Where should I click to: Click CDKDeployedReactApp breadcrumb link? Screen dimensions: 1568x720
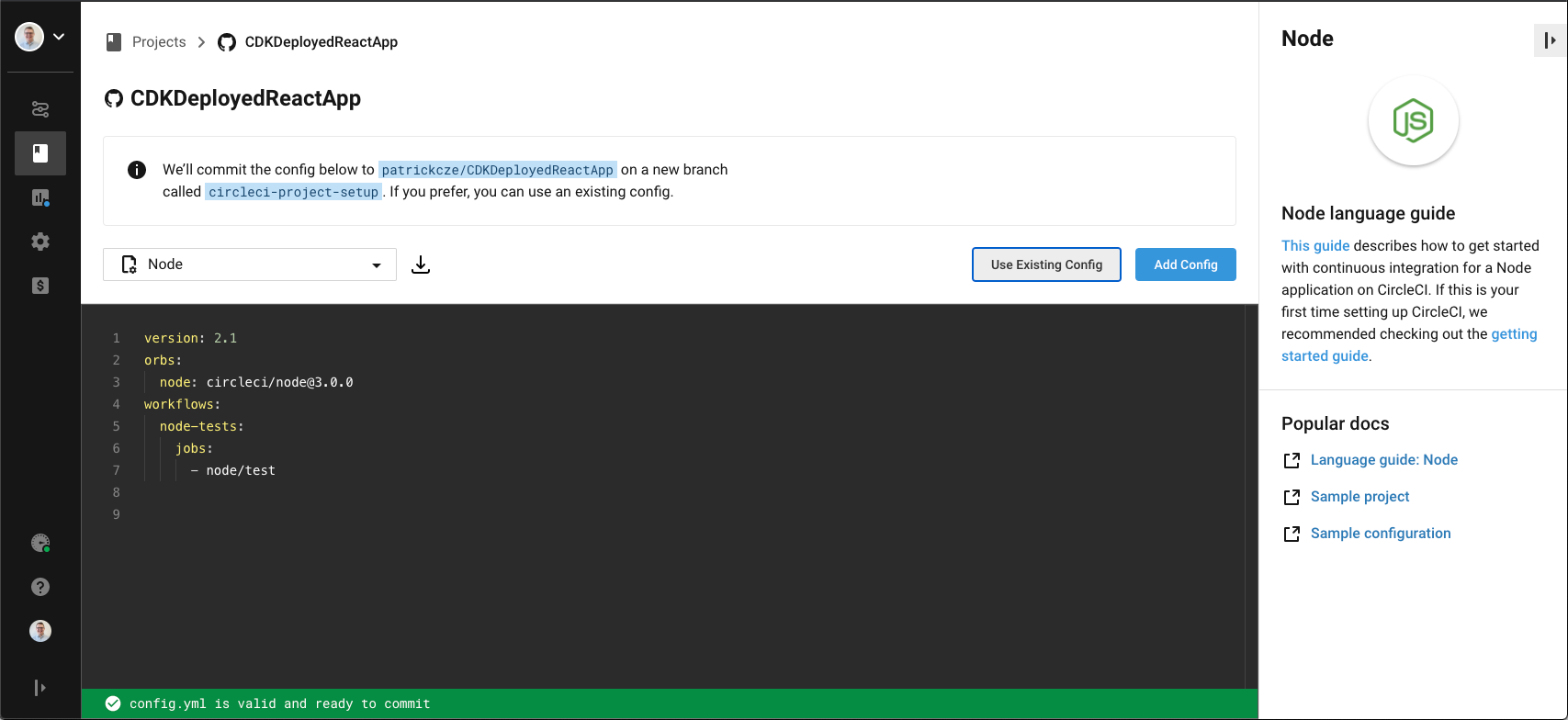321,42
